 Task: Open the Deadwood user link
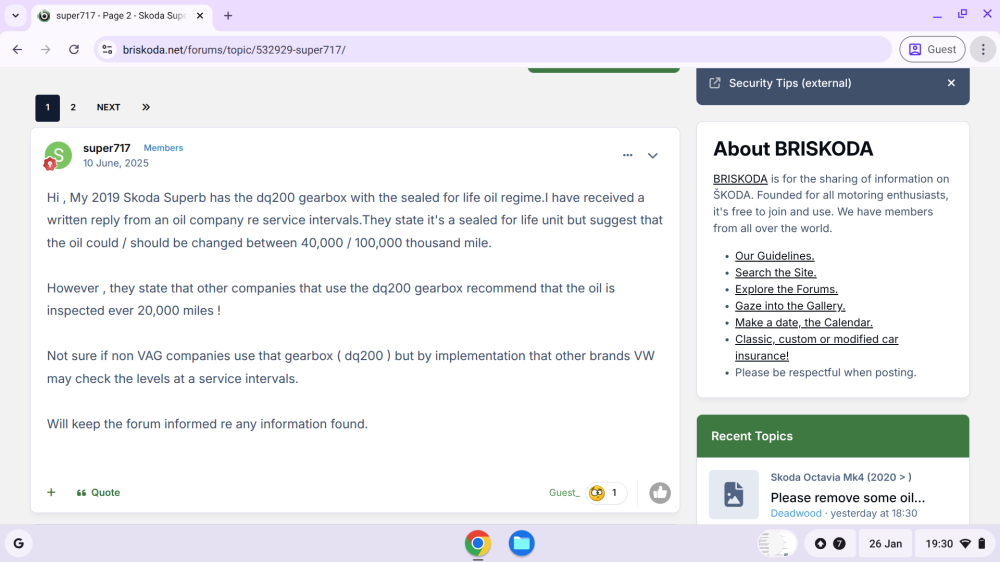(x=796, y=514)
